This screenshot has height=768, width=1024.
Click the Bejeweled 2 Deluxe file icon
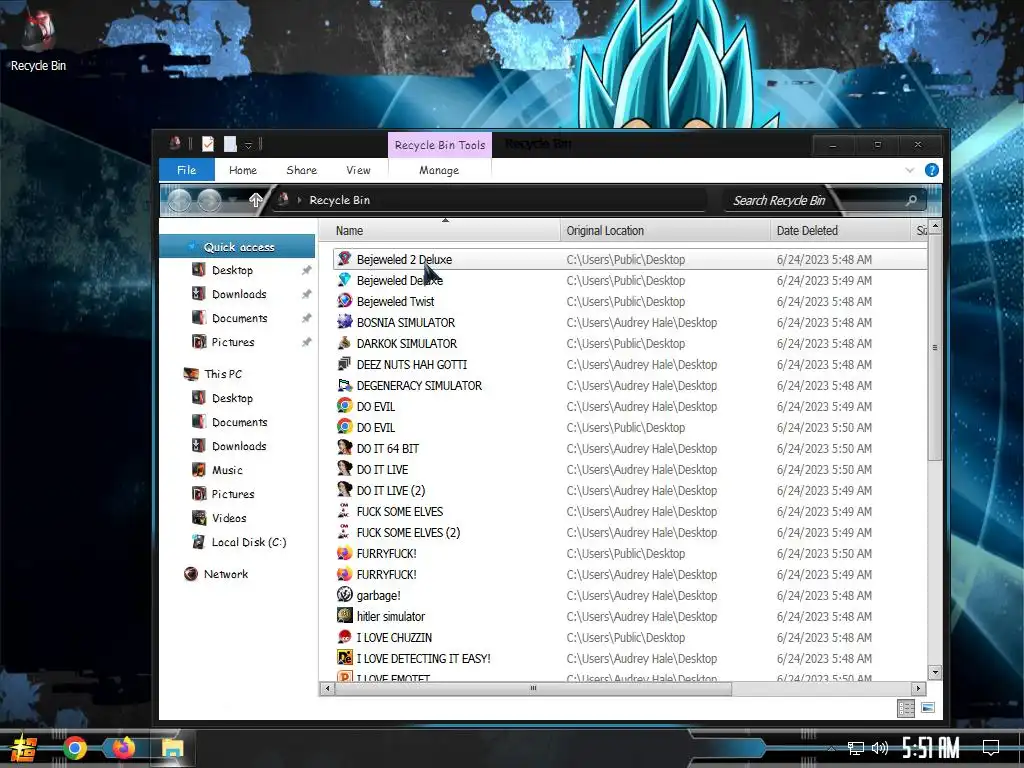(345, 259)
